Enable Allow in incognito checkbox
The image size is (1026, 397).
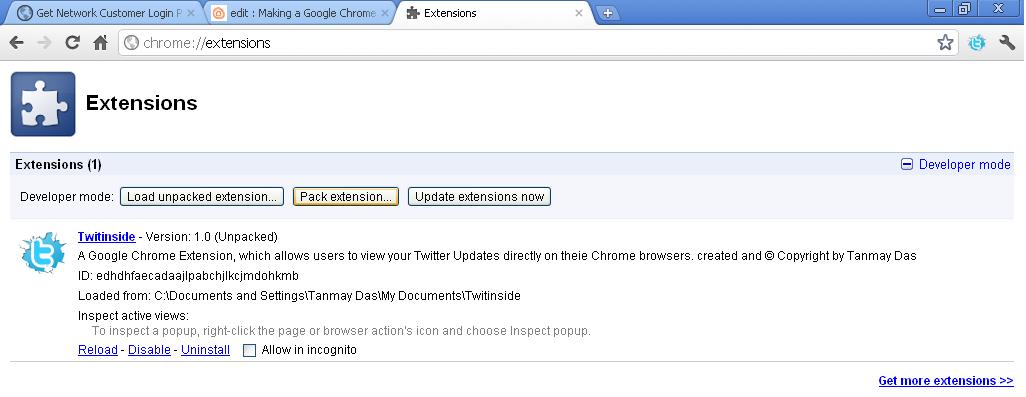point(249,351)
